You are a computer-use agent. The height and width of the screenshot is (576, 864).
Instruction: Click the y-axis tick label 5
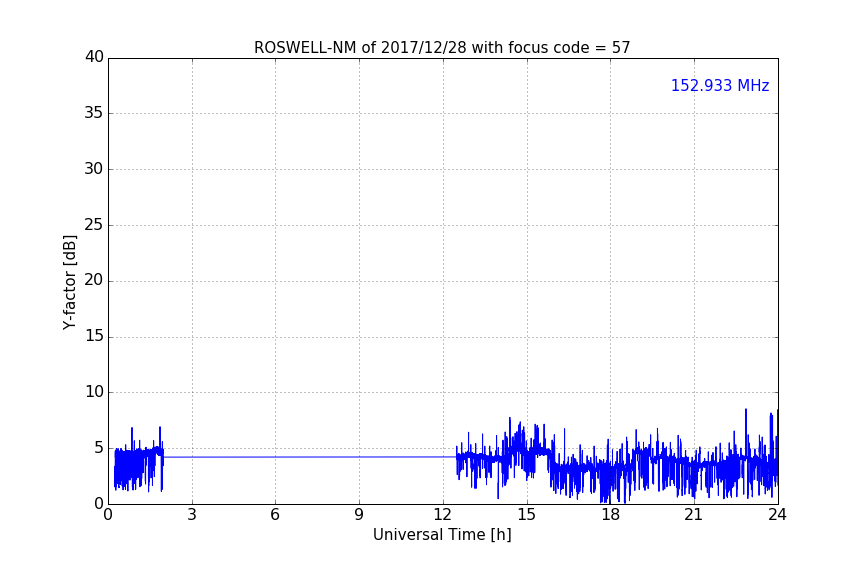(99, 448)
